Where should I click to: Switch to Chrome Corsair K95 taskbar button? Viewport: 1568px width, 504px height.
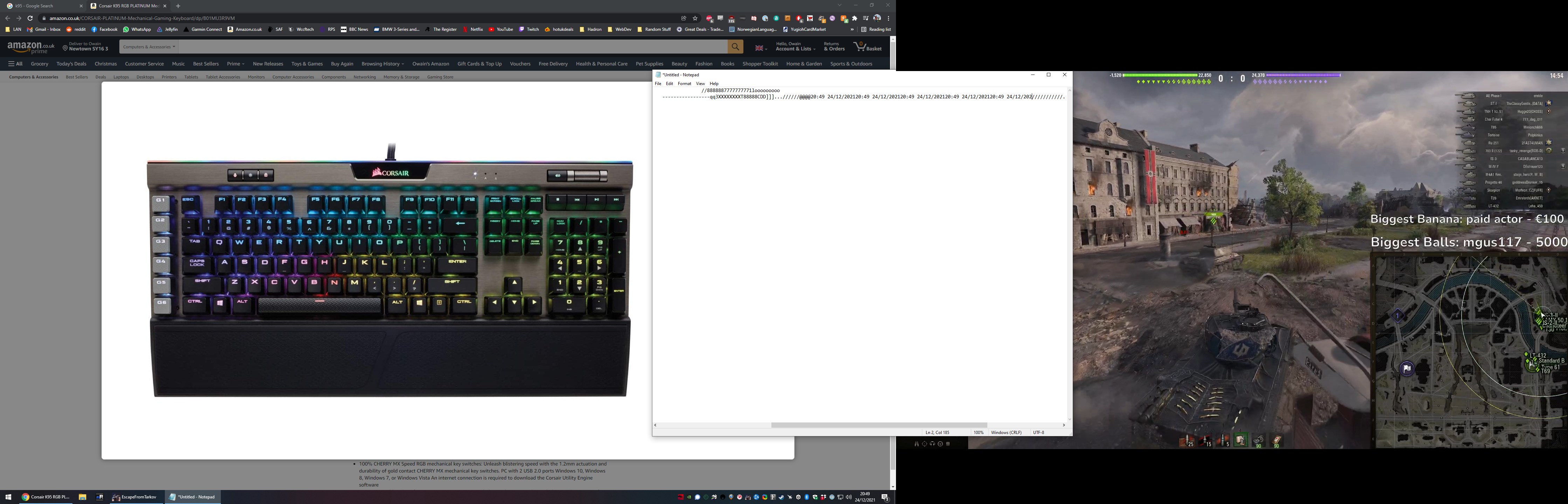pos(45,497)
